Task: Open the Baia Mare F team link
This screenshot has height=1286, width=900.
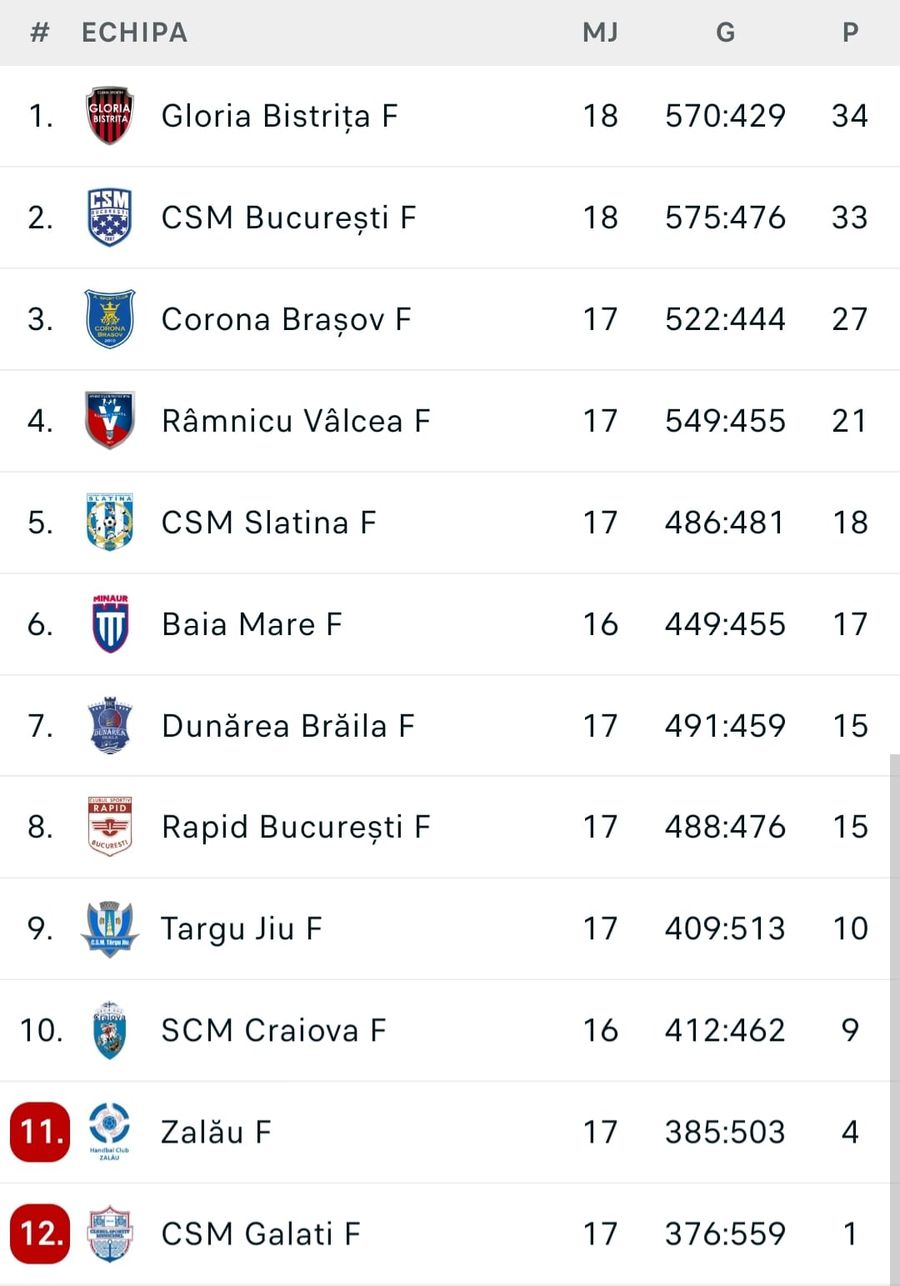Action: click(252, 624)
